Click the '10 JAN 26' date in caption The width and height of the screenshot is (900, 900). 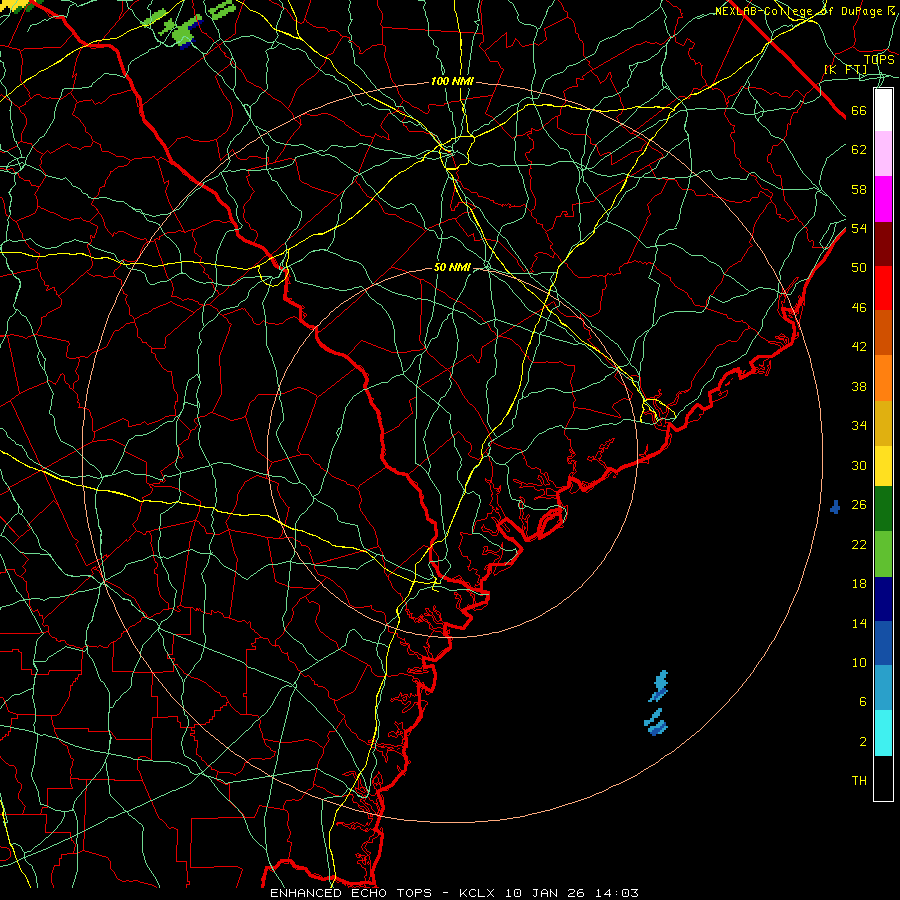[545, 893]
